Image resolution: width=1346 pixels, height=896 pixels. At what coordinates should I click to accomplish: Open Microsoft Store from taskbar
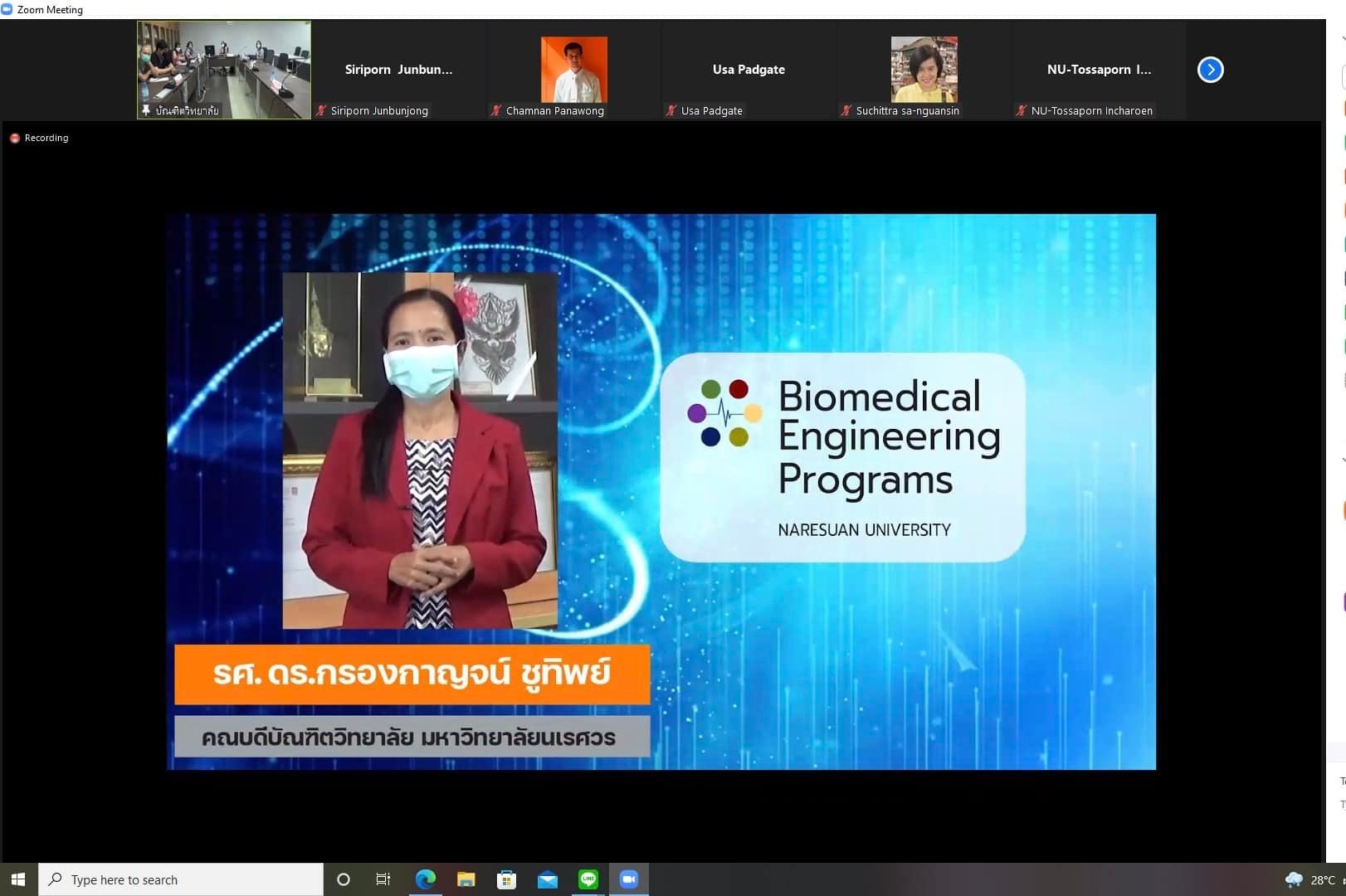tap(506, 879)
